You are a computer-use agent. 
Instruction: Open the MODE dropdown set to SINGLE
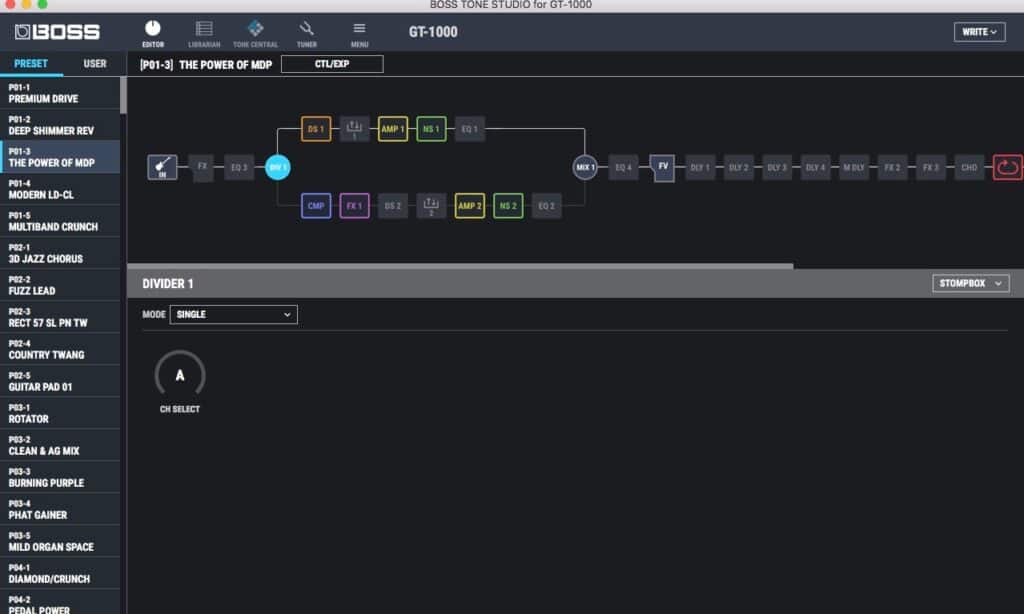click(x=234, y=314)
